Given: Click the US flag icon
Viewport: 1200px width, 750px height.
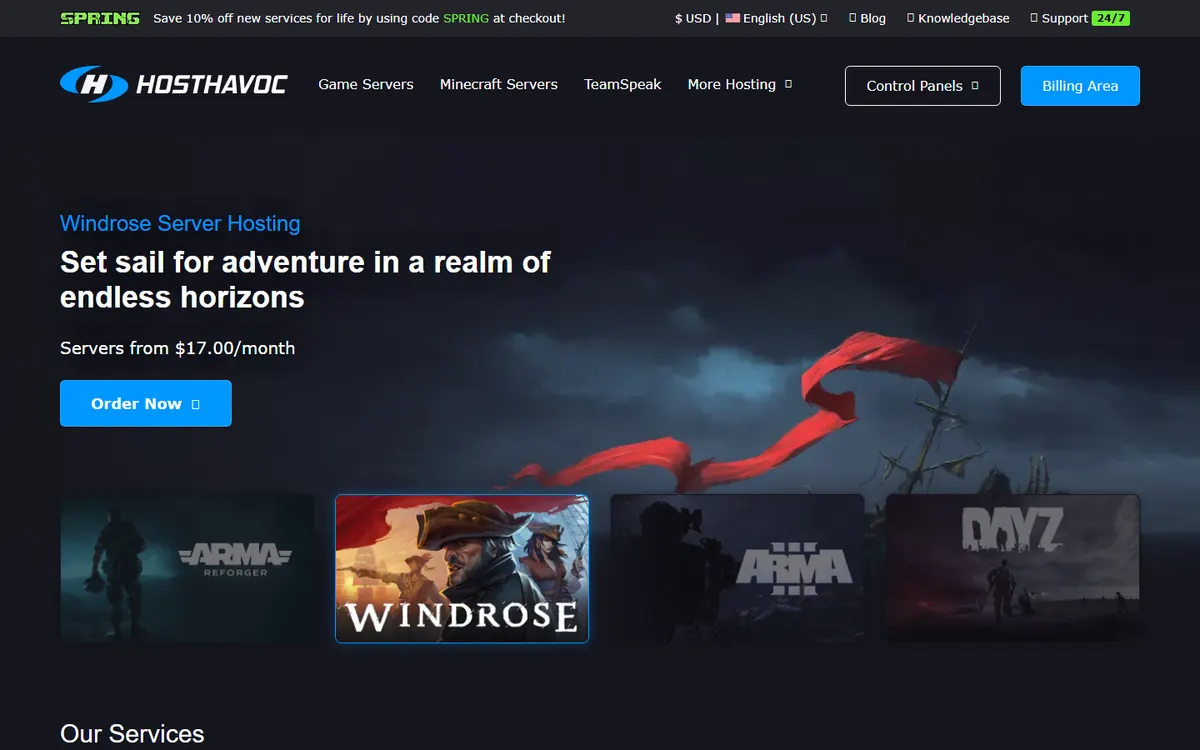Looking at the screenshot, I should [733, 18].
